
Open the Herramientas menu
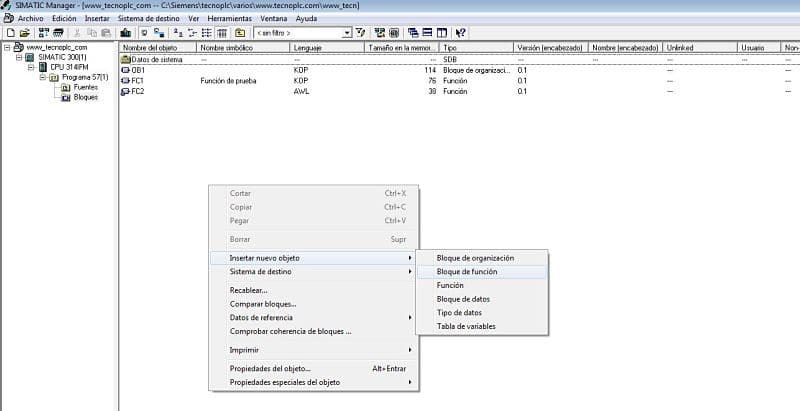229,18
